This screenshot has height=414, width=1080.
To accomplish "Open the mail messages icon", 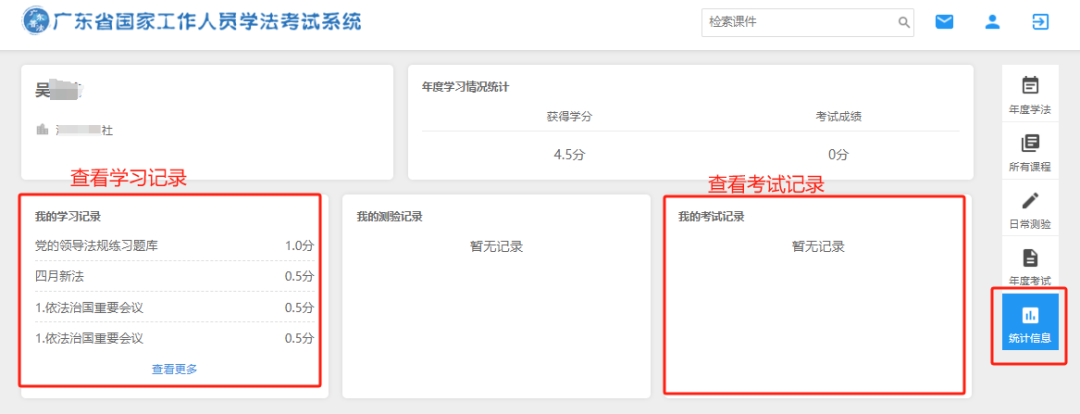I will coord(944,22).
